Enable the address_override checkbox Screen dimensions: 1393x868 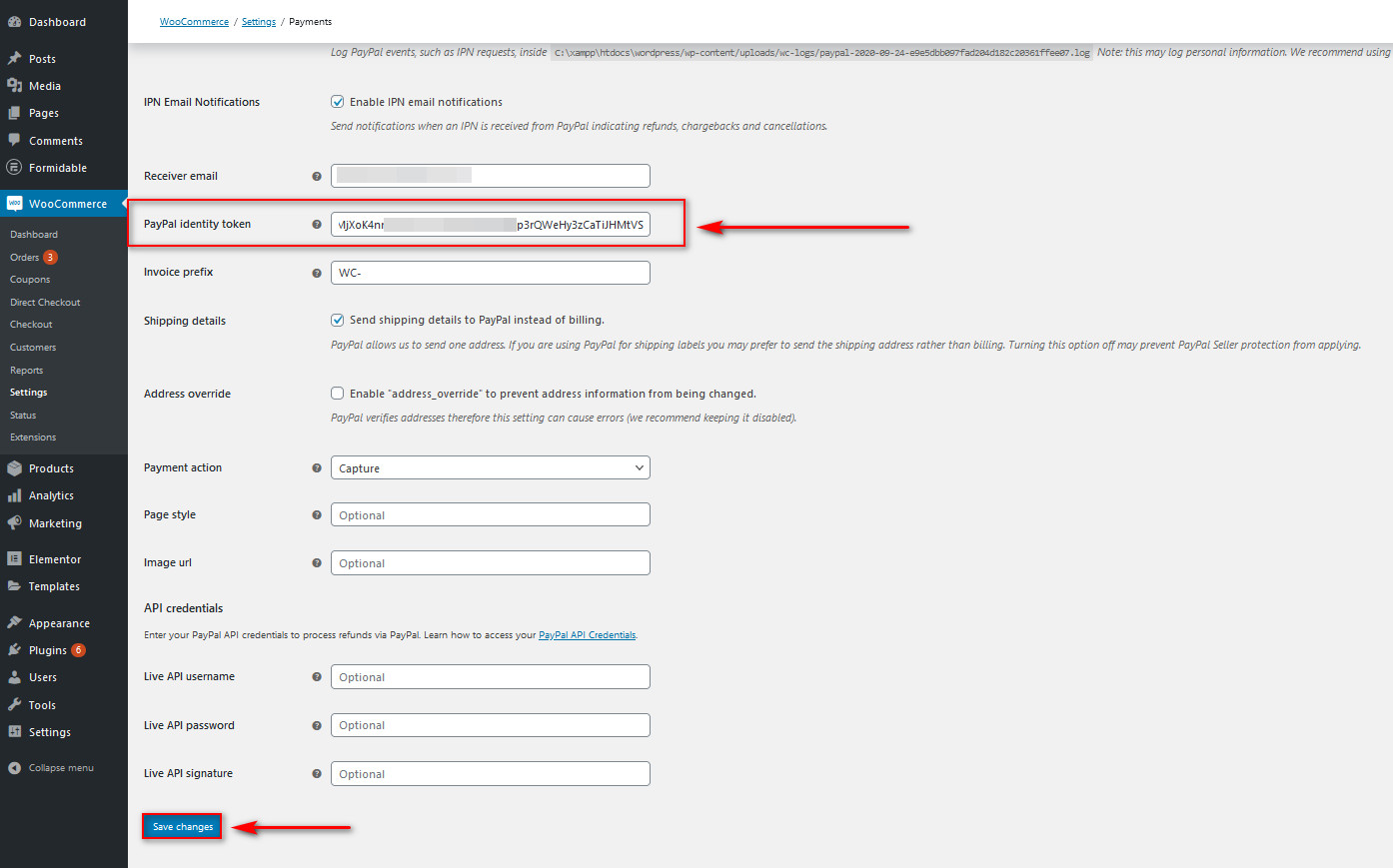pos(338,394)
